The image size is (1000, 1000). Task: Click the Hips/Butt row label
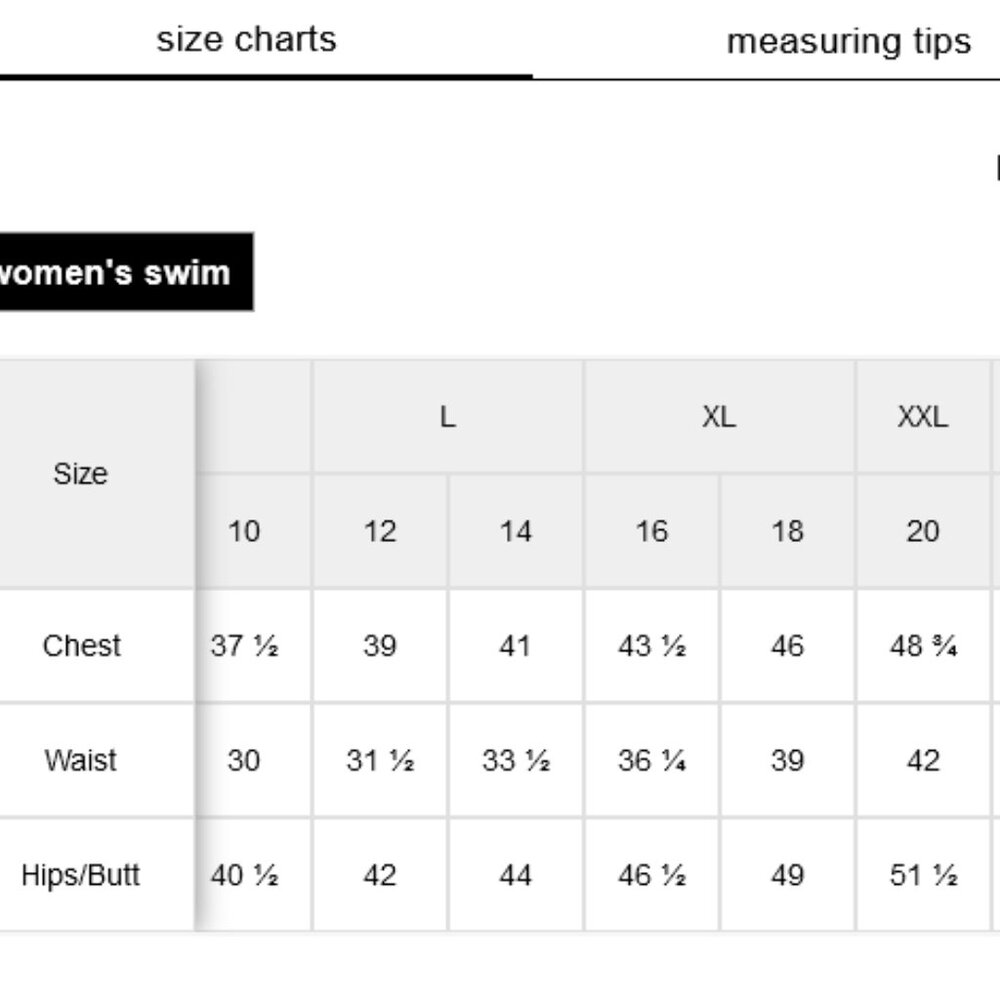click(81, 875)
